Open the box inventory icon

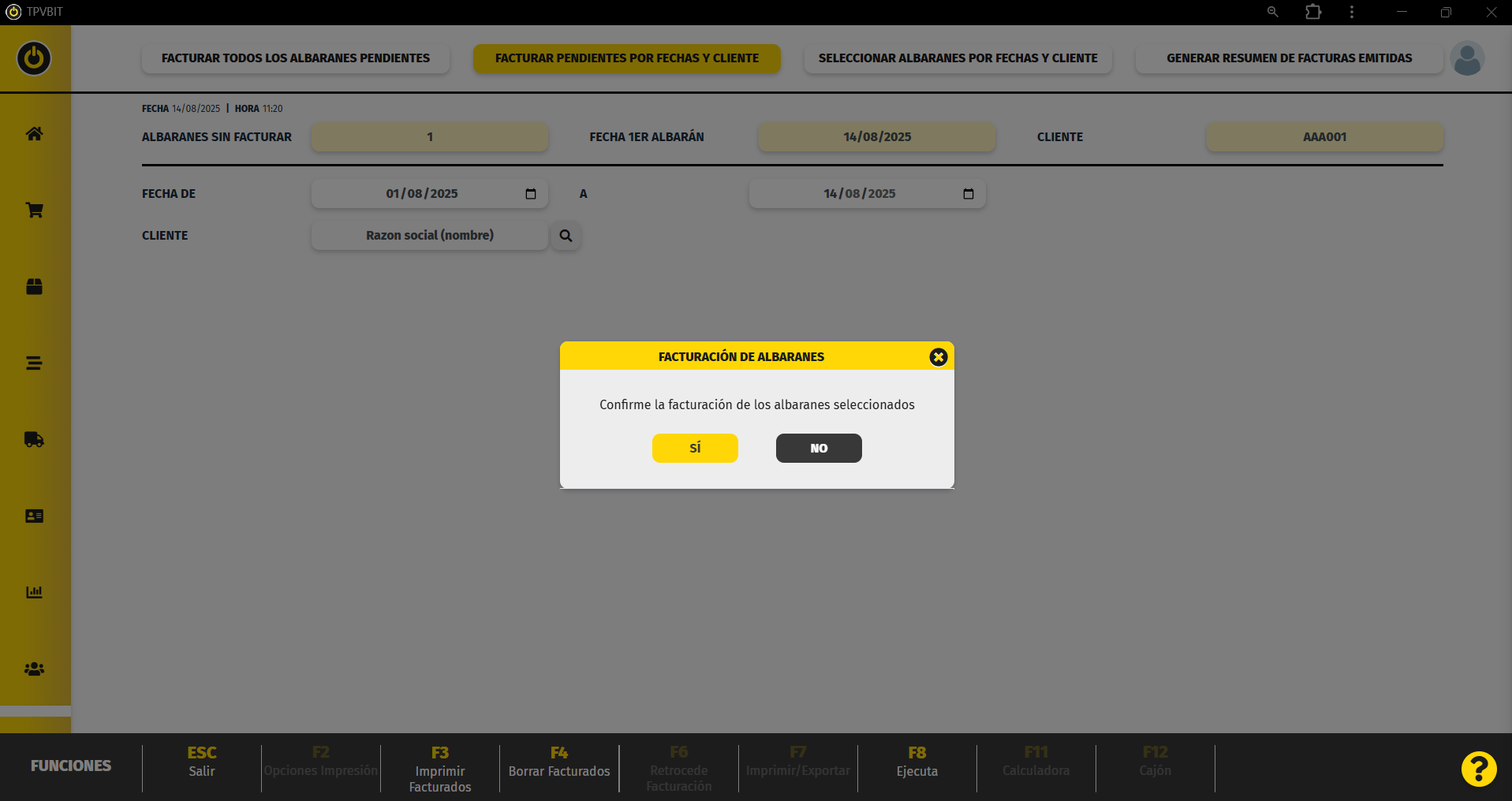pos(34,286)
